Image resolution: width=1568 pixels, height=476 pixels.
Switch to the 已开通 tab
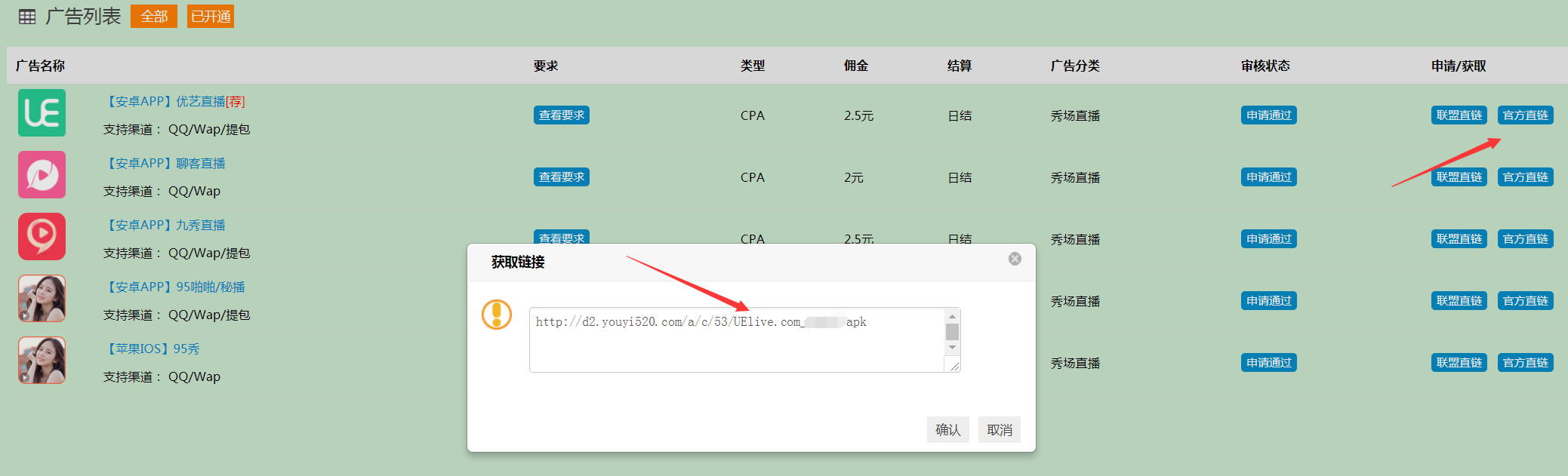click(x=211, y=17)
